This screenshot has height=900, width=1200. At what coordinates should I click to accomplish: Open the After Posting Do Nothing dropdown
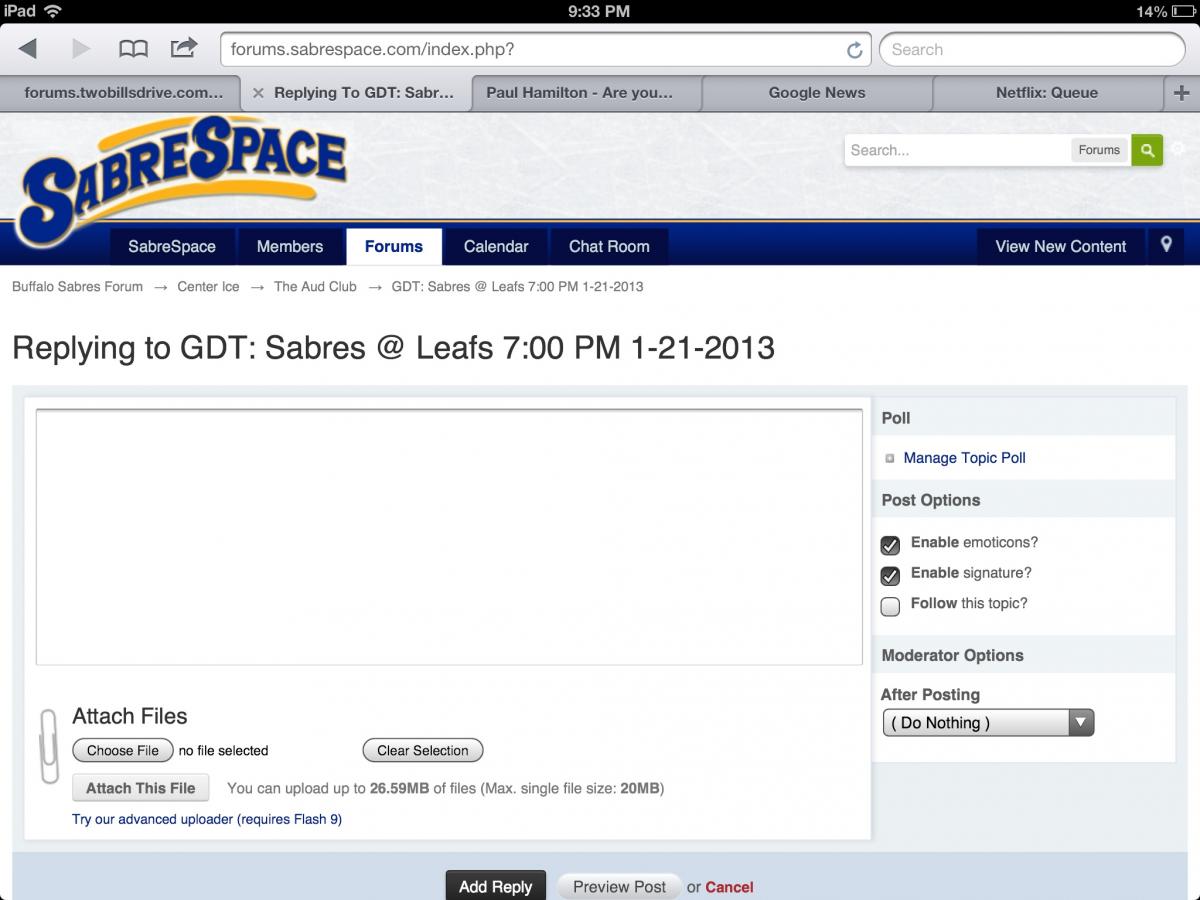click(x=988, y=722)
